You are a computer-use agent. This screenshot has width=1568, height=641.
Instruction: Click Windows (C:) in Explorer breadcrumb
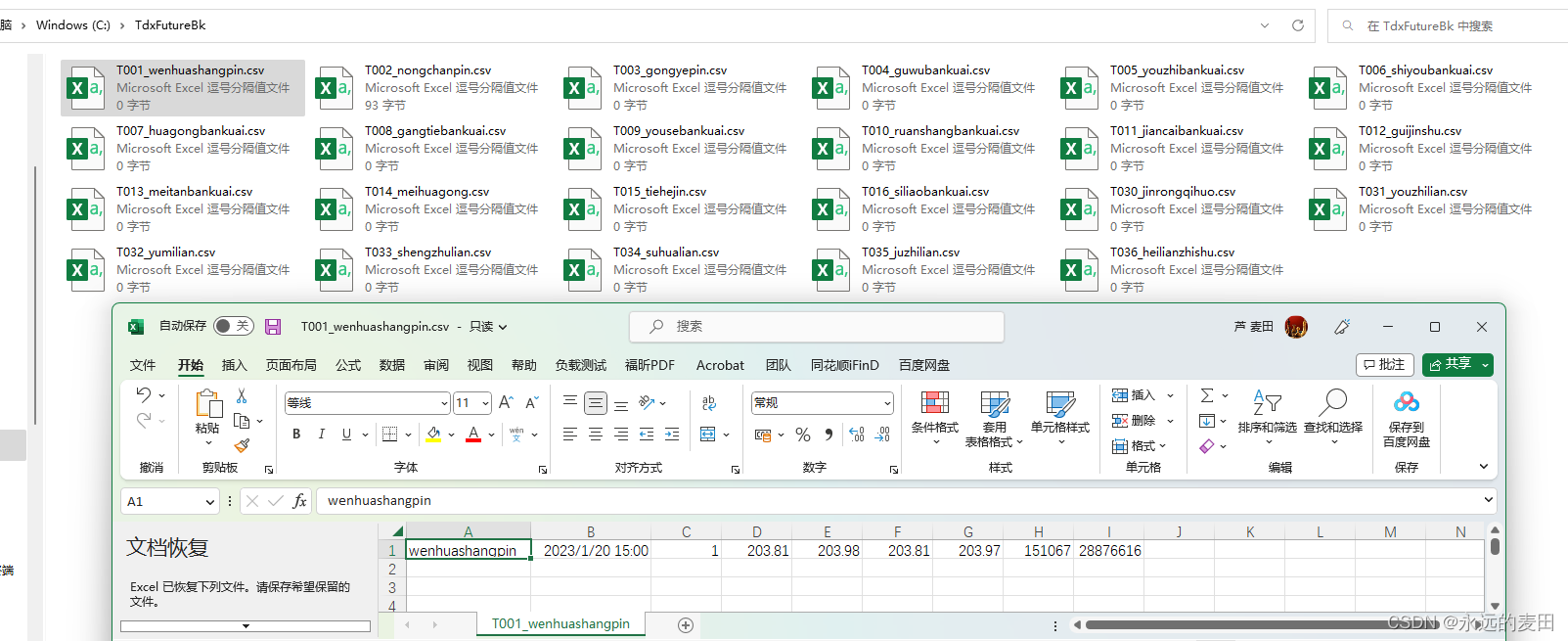pos(73,25)
